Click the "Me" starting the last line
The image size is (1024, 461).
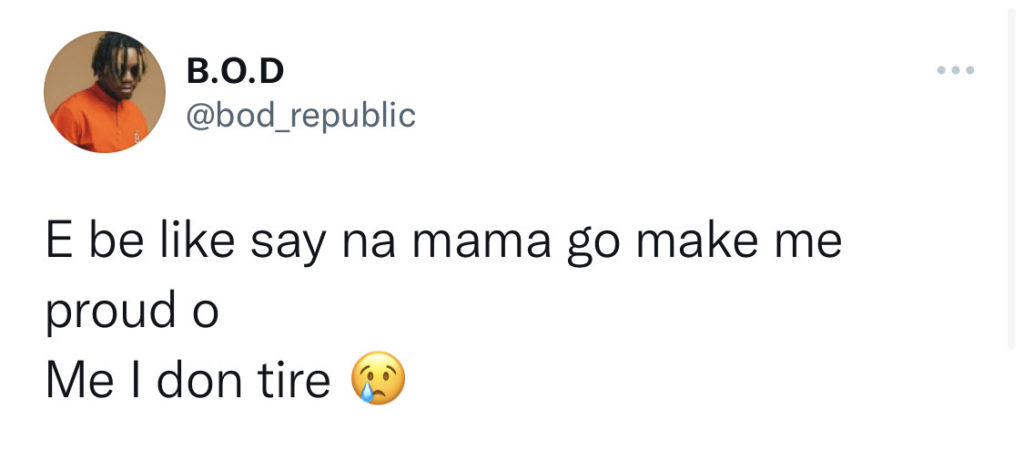click(77, 381)
